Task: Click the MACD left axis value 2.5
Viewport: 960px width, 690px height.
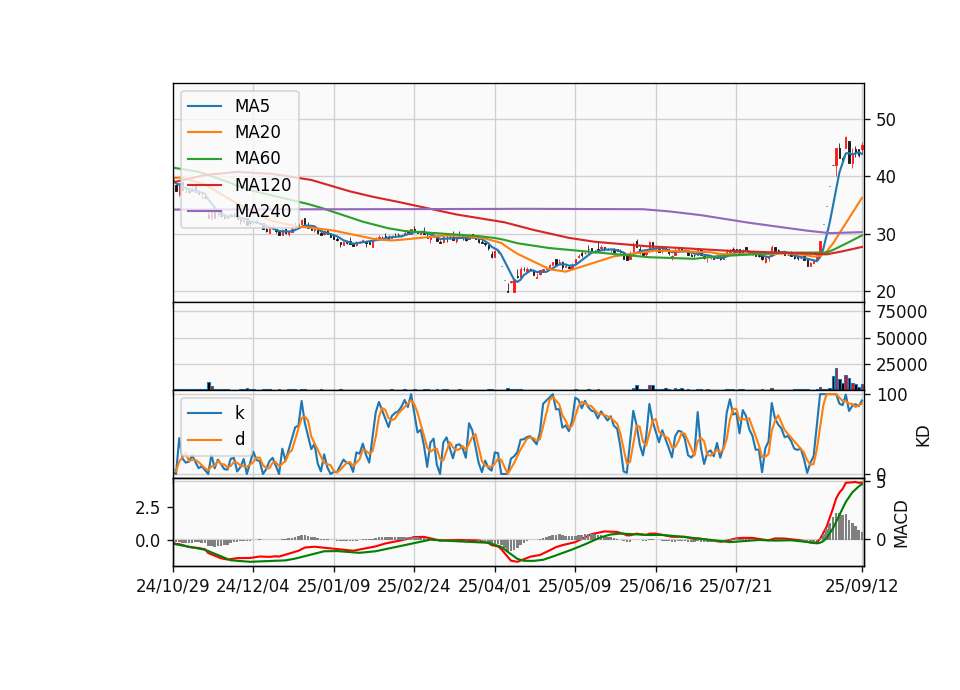Action: (148, 508)
